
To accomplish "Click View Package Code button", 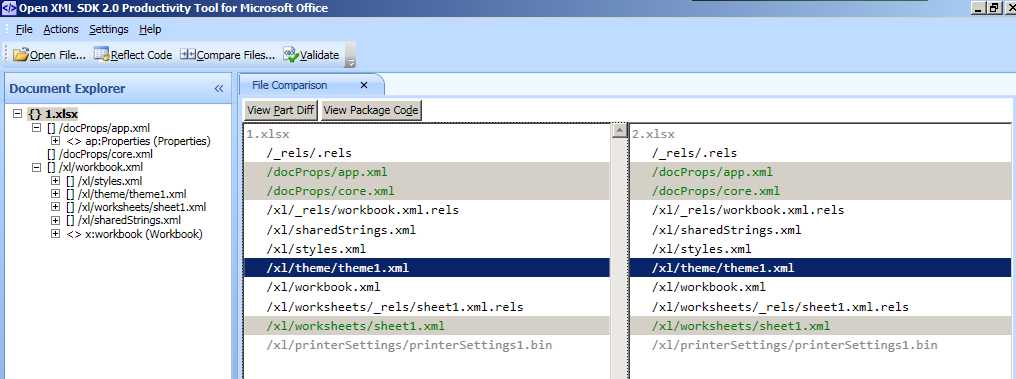I will tap(371, 110).
